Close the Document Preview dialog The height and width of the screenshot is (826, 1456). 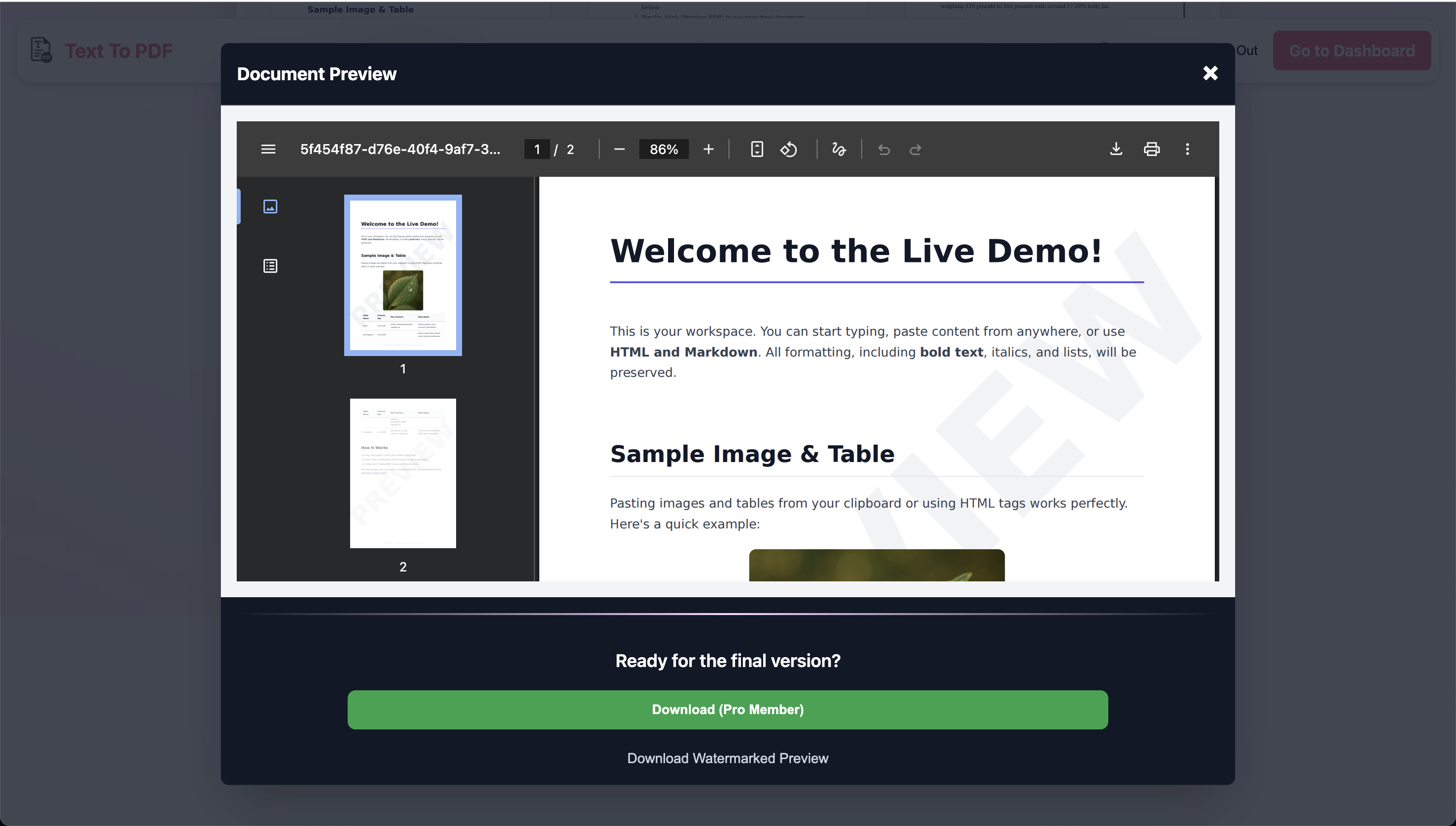coord(1210,73)
